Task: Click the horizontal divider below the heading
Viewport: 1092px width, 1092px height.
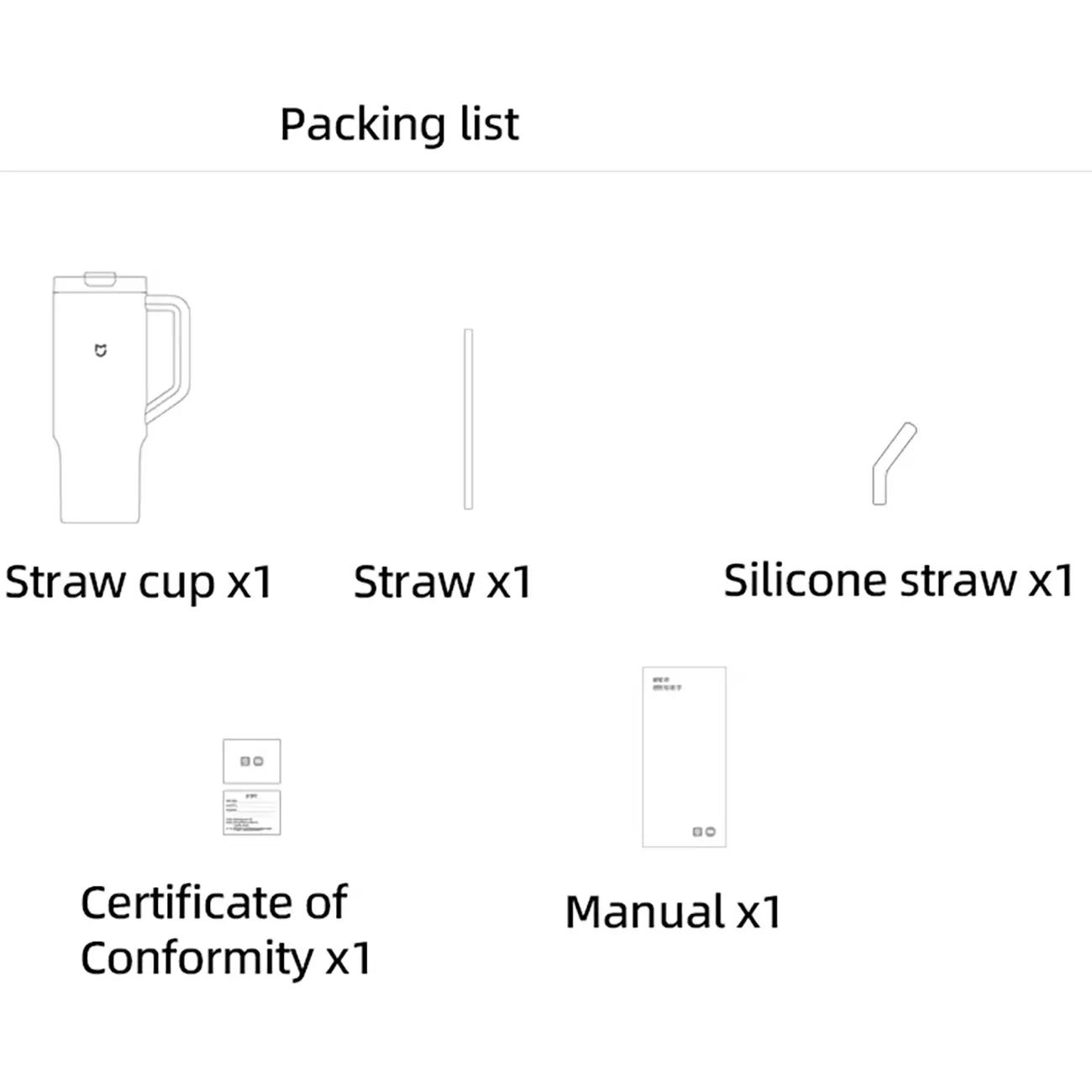Action: click(x=546, y=171)
